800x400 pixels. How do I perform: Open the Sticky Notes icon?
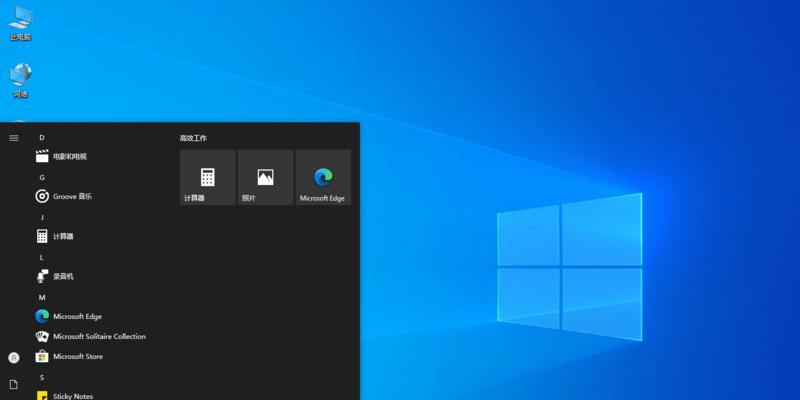click(42, 395)
